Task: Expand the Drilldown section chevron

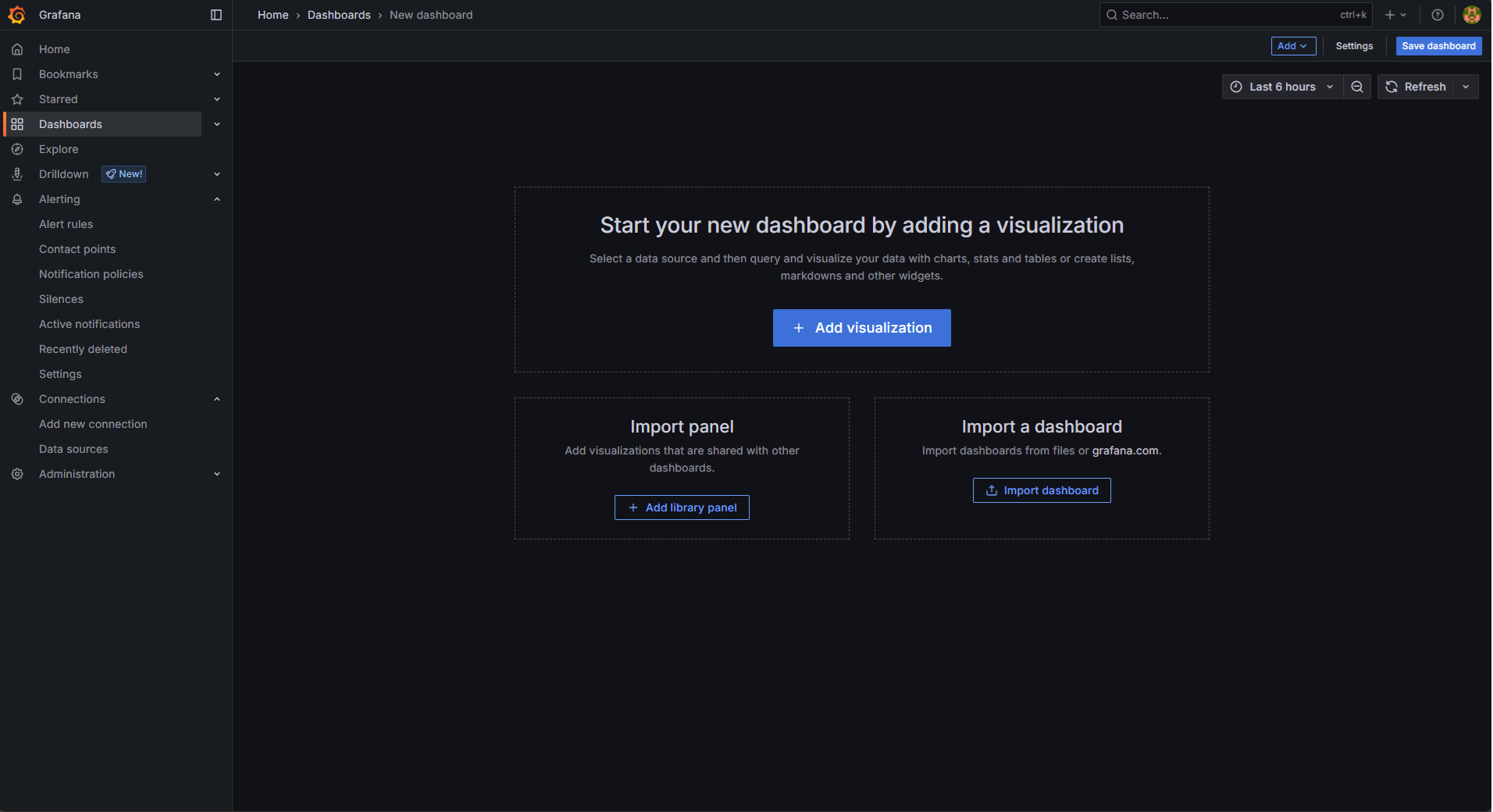Action: coord(217,174)
